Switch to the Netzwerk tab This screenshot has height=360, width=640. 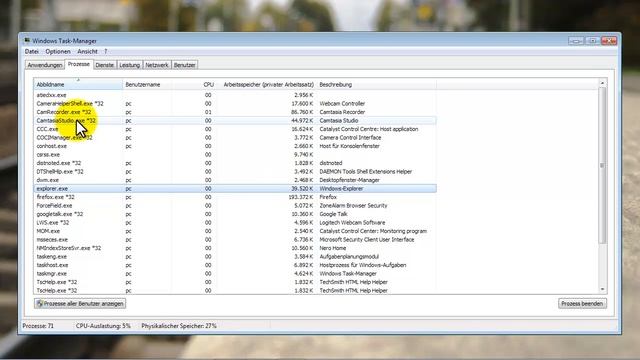pos(157,65)
